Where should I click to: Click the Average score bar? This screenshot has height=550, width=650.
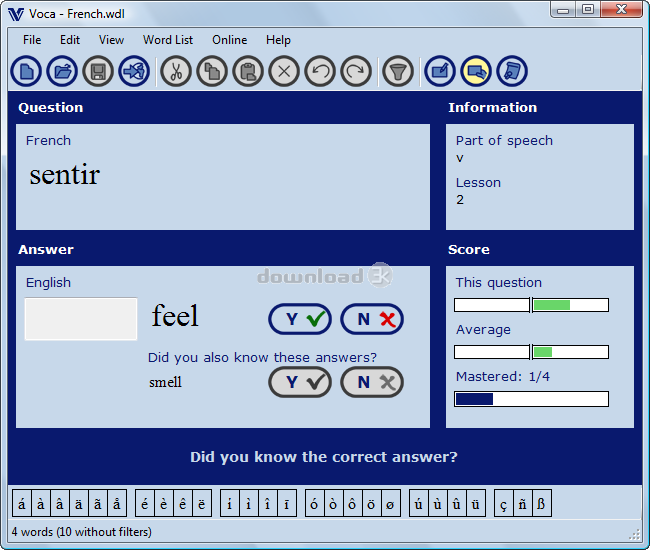click(531, 352)
